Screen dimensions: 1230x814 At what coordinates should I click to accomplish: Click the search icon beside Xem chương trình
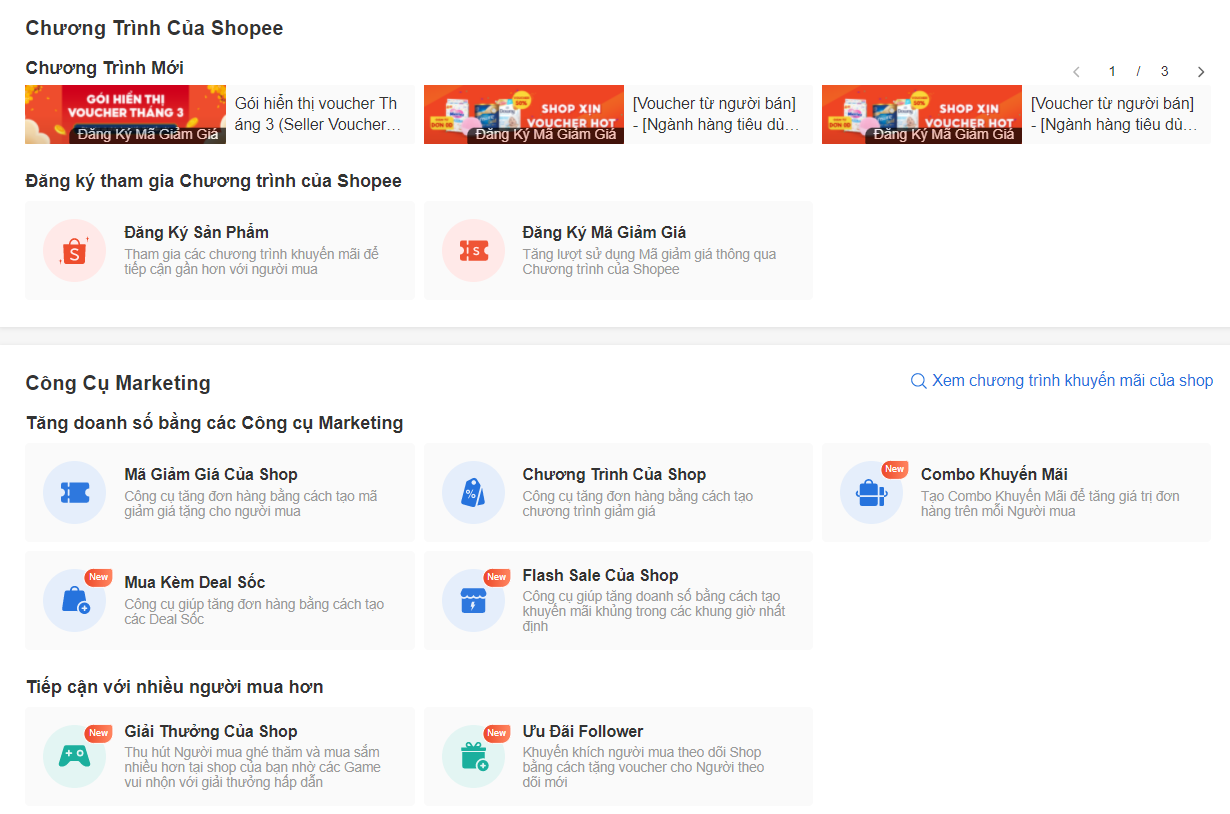pos(918,381)
